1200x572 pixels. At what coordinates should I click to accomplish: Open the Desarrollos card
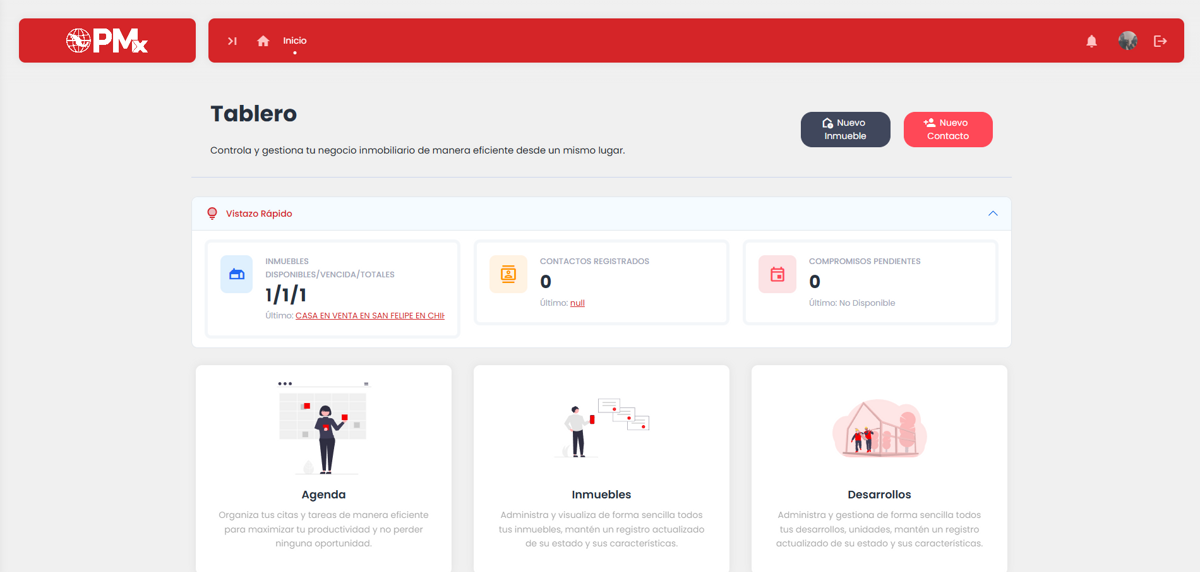879,494
